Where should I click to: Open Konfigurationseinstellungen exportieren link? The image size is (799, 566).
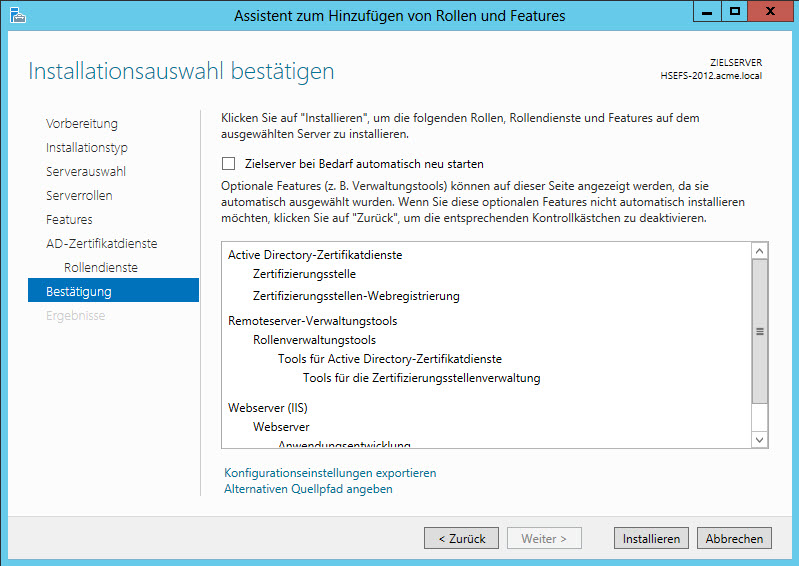(x=330, y=473)
